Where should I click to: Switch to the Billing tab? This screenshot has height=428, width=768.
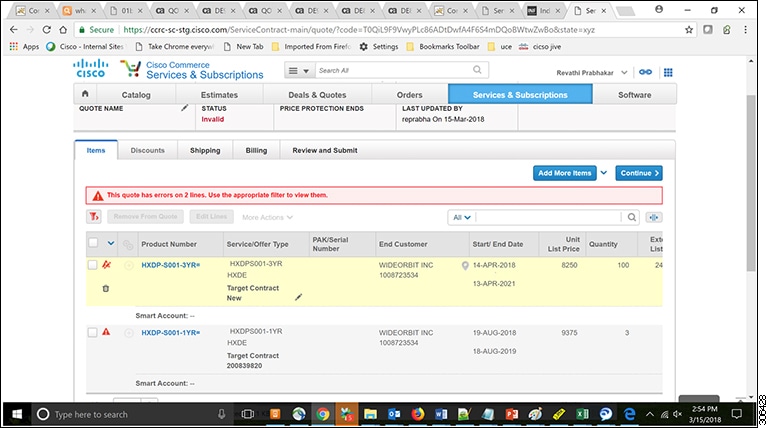pyautogui.click(x=256, y=150)
